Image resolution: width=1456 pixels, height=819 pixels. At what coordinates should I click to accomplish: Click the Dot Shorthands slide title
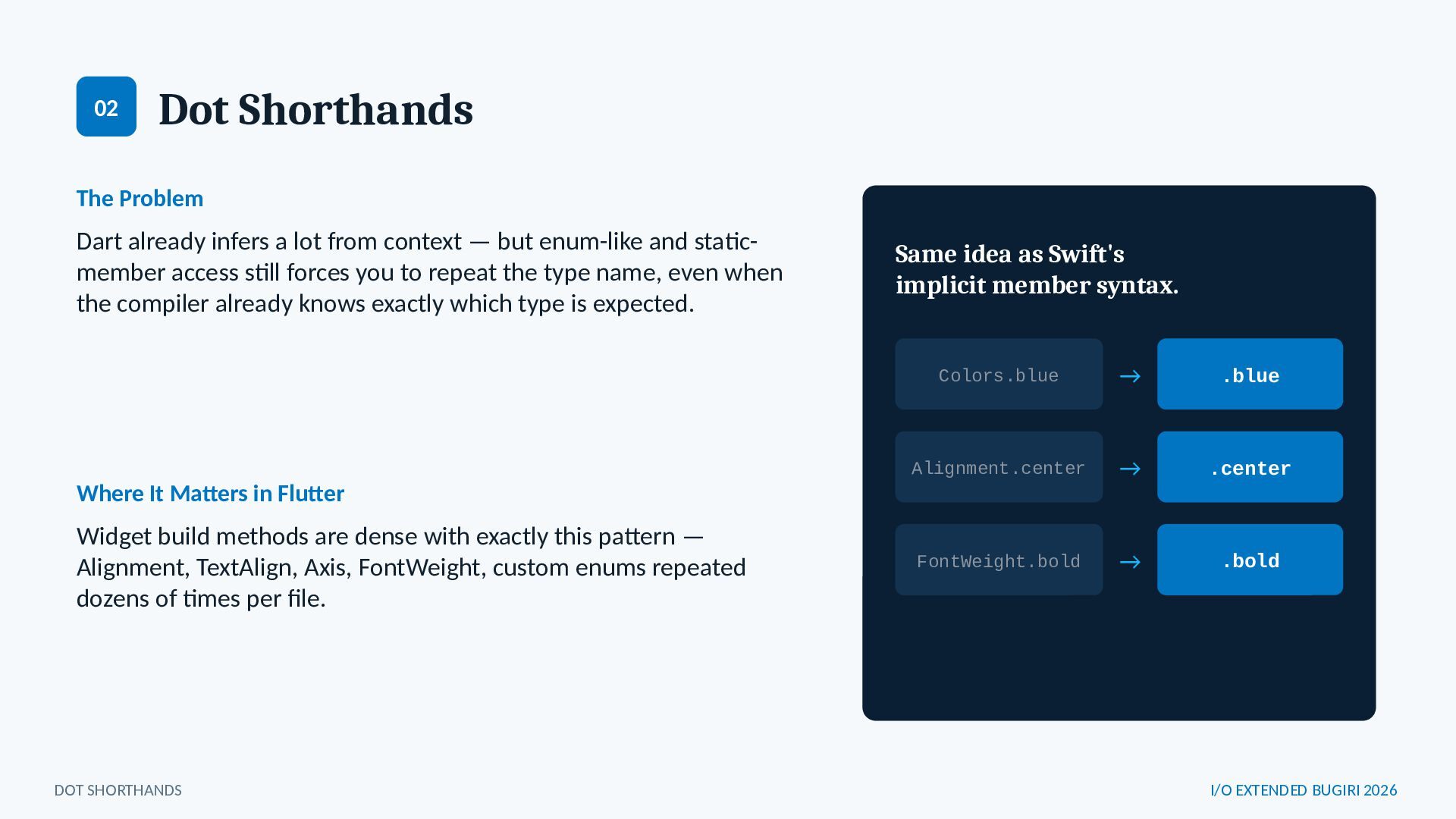(x=315, y=109)
